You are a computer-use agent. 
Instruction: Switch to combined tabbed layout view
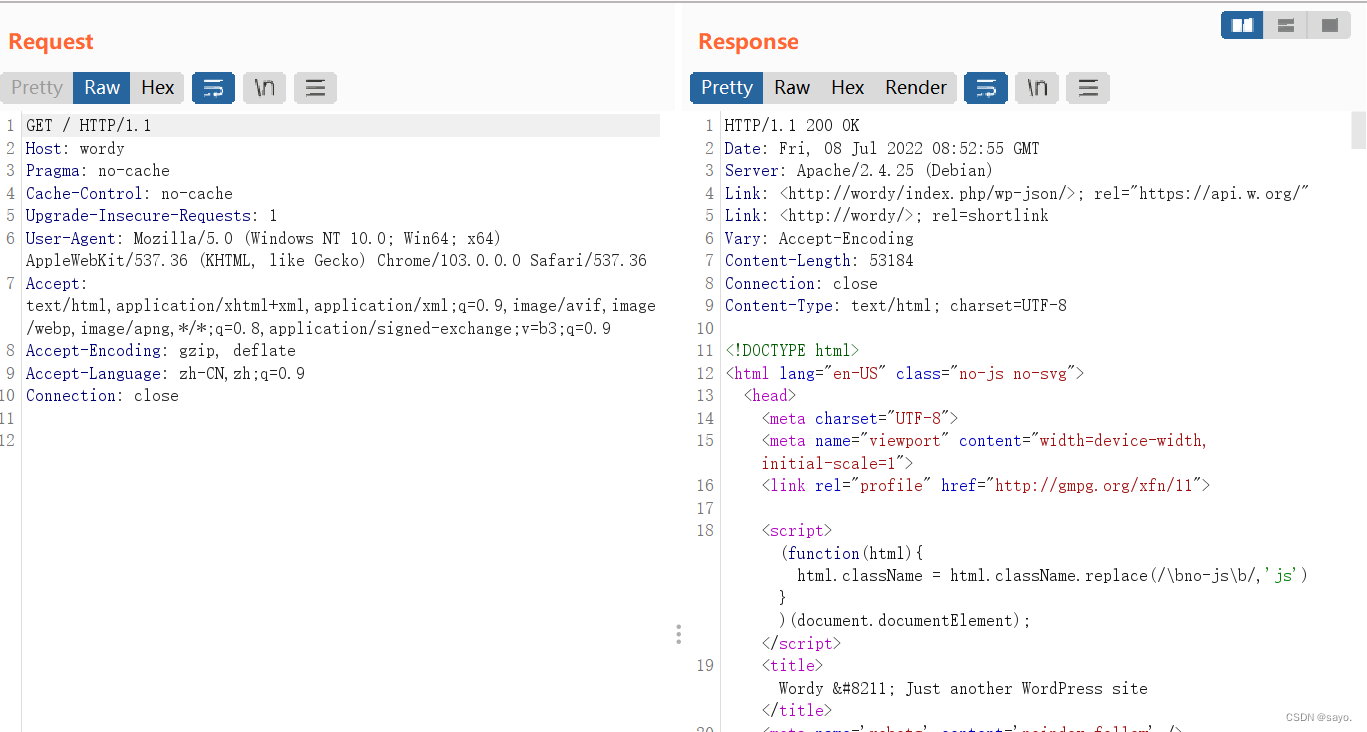pos(1329,25)
